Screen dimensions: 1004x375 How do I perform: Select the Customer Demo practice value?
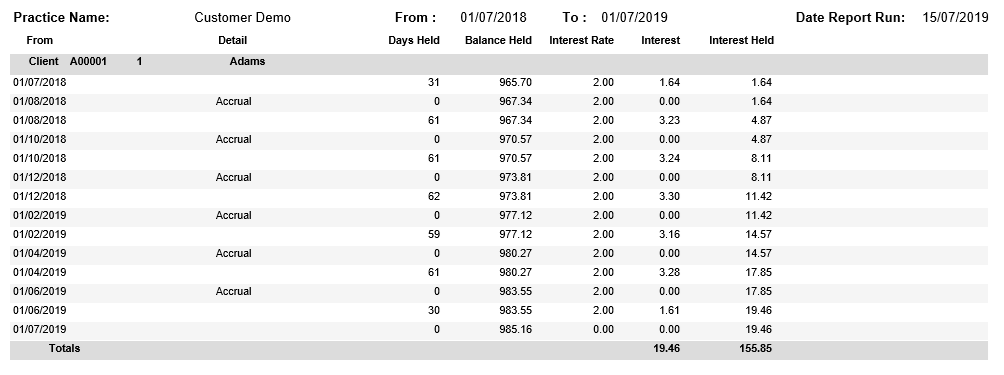point(243,18)
